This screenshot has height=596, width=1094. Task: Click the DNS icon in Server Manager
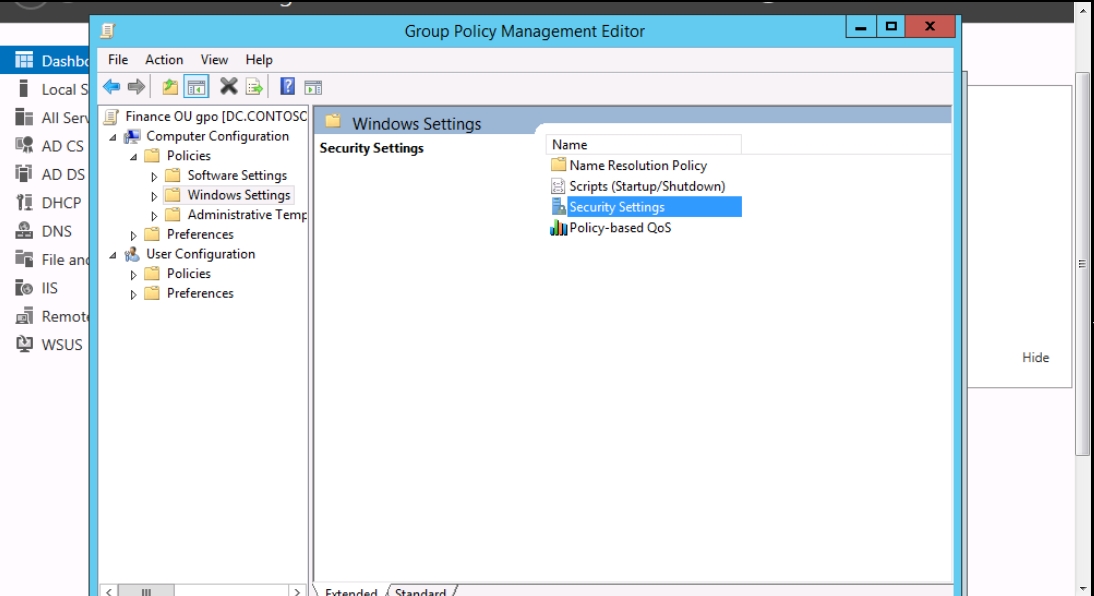[24, 230]
